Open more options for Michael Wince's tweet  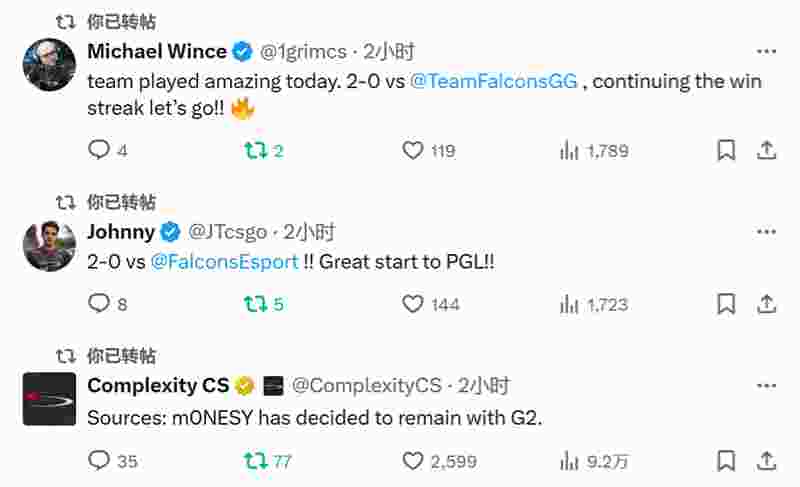tap(766, 51)
